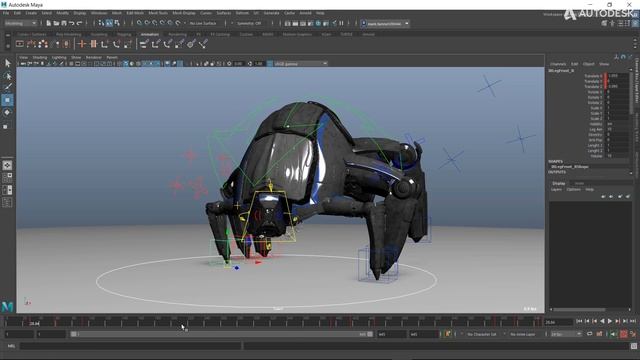Activate the highlighted Move tool

7,100
